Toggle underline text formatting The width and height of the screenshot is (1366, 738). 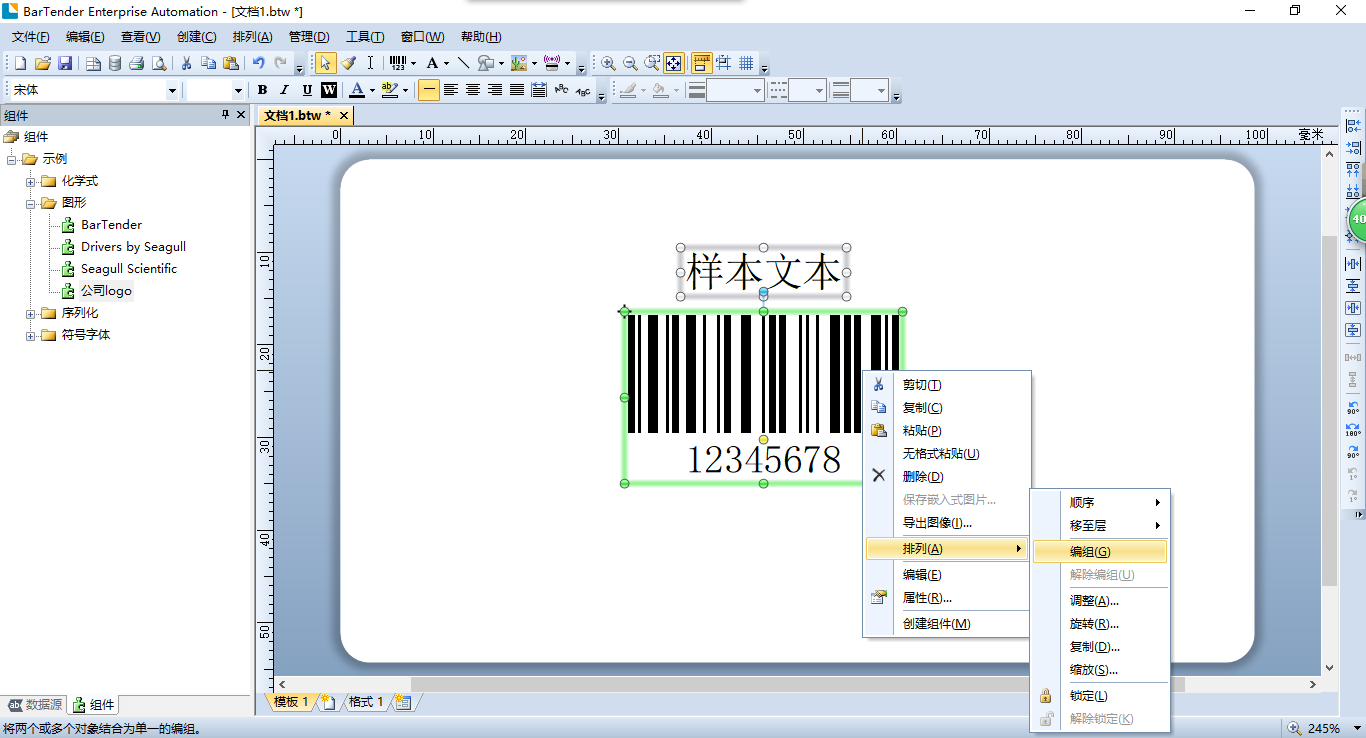pos(306,90)
